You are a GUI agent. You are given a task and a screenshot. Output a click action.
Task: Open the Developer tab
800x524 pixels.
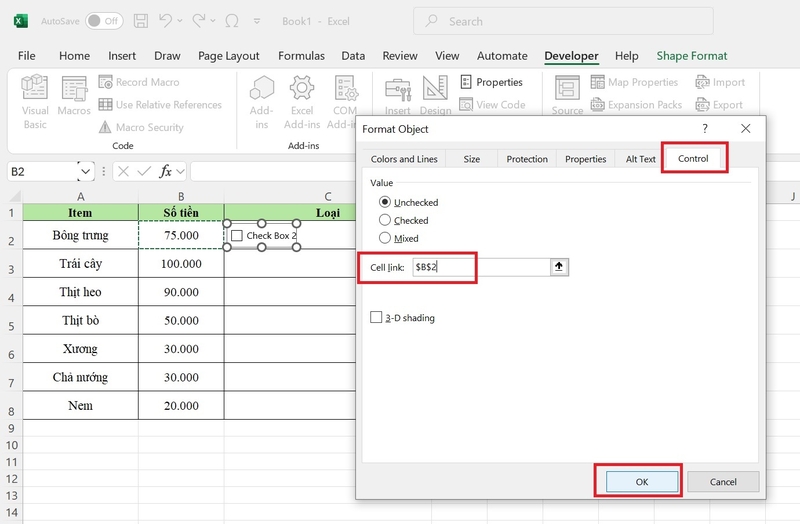click(x=571, y=56)
